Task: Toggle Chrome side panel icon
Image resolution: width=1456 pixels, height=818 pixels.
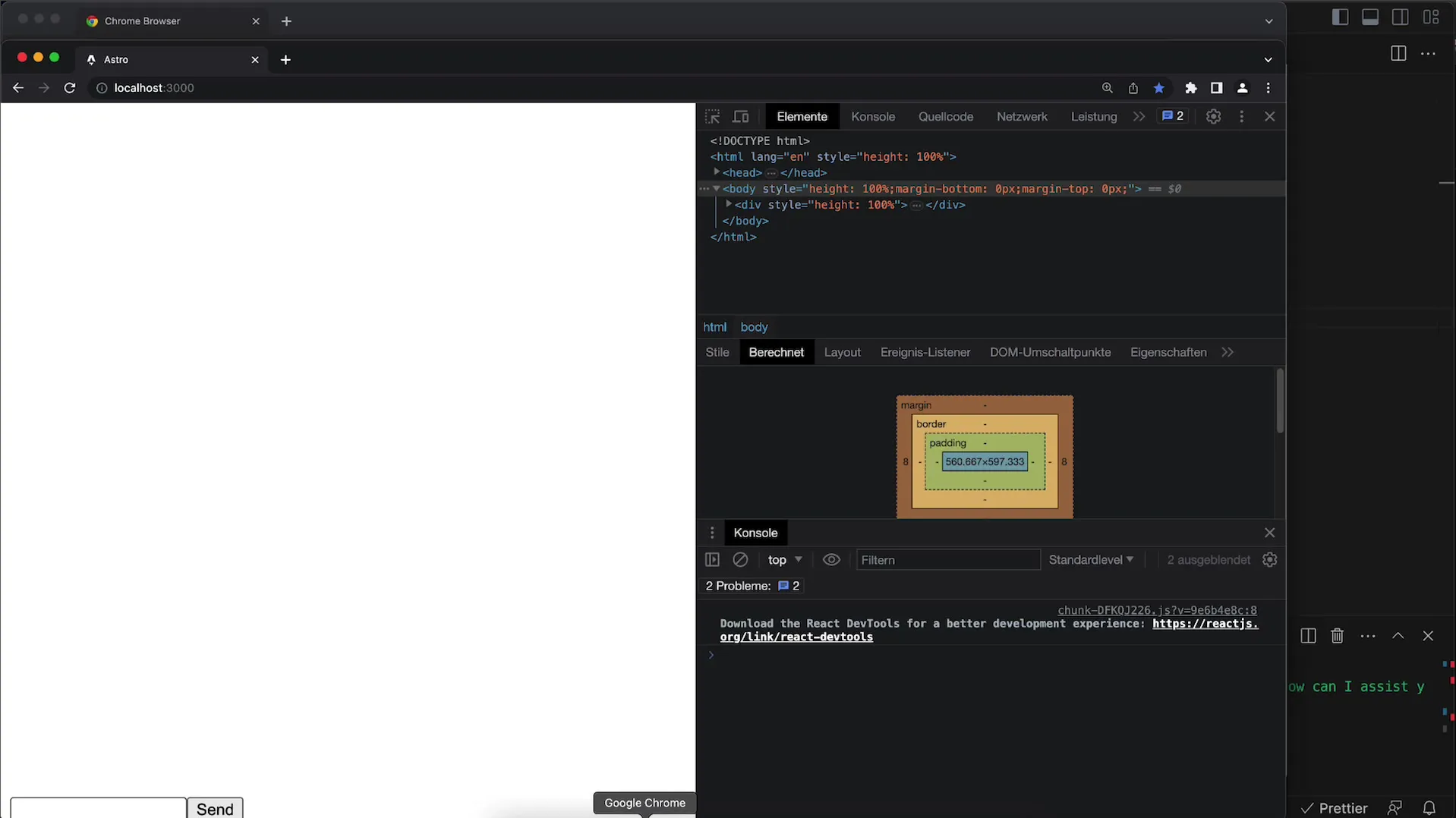Action: (x=1217, y=88)
